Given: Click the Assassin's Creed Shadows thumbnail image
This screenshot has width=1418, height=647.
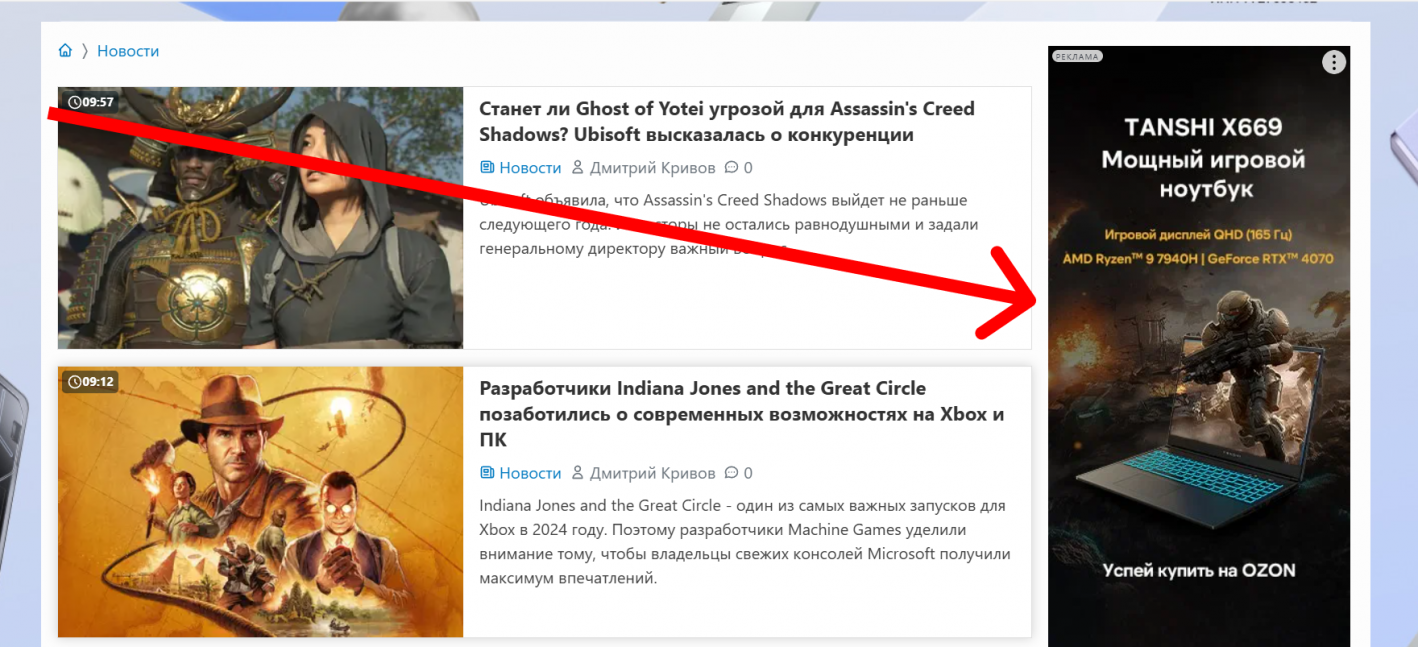Looking at the screenshot, I should [260, 217].
